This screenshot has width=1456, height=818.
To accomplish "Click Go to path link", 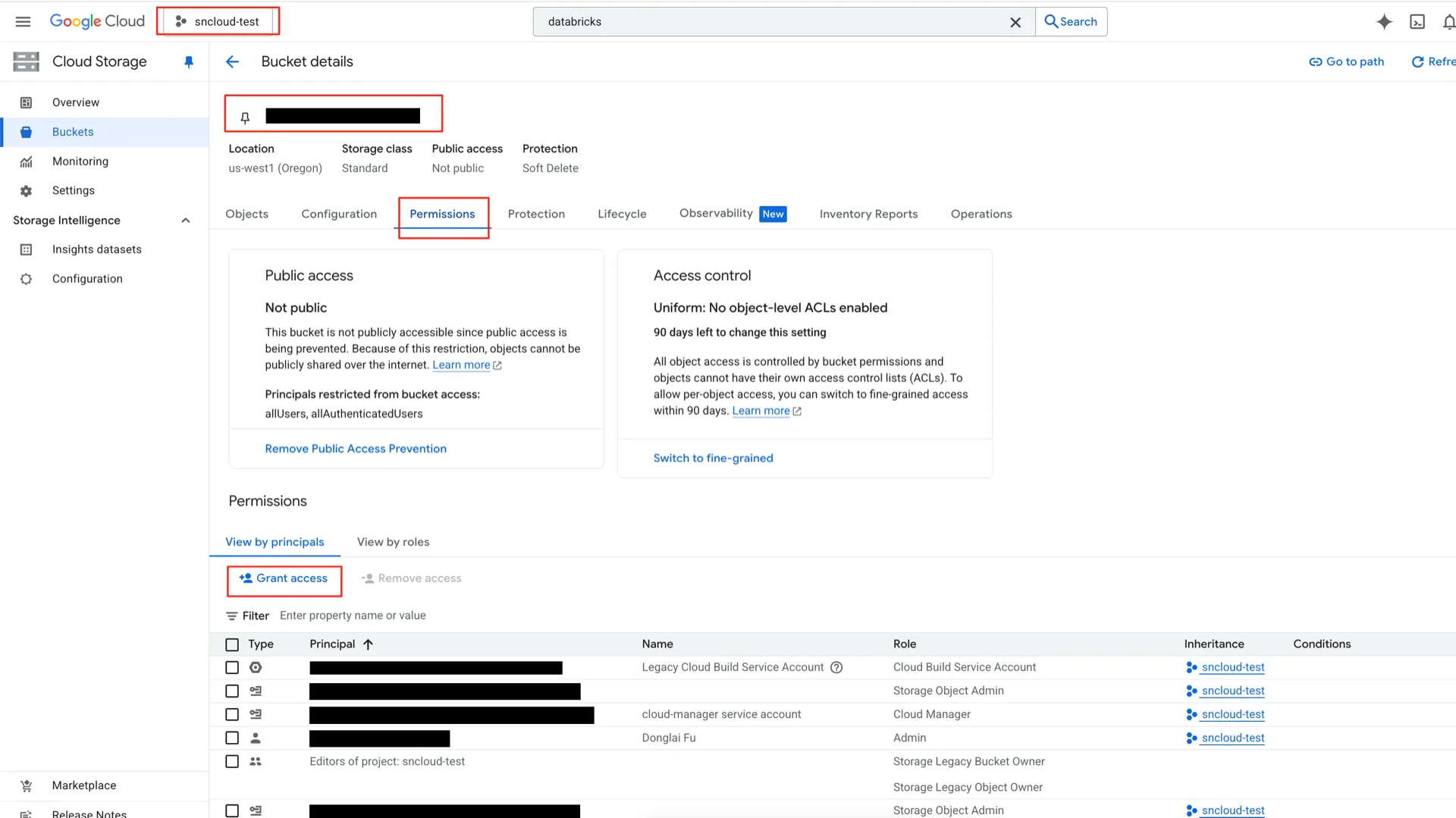I will (x=1346, y=61).
